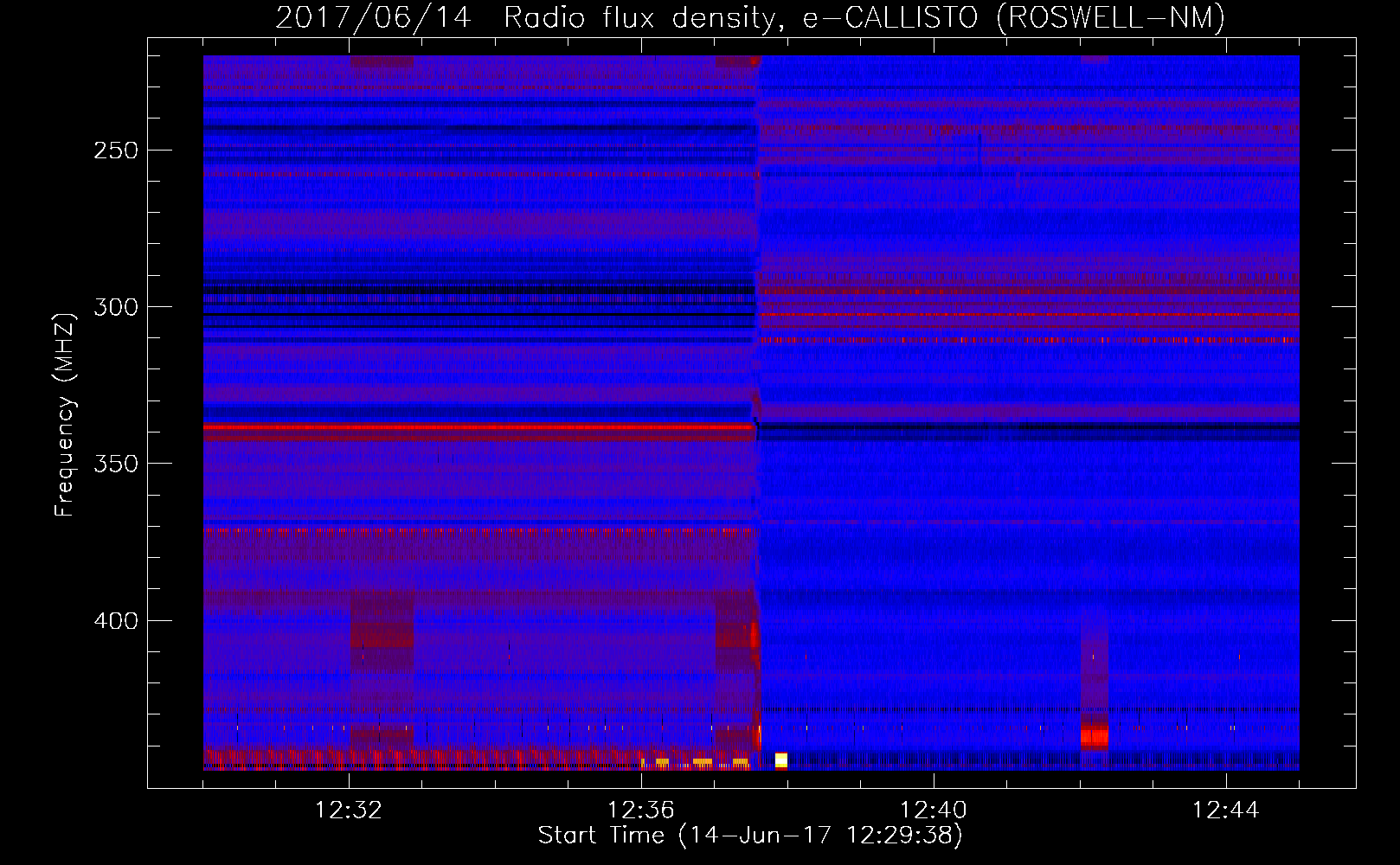Click the plot title '2017/06/14 Radio flux density'
The image size is (1400, 865).
click(x=527, y=17)
